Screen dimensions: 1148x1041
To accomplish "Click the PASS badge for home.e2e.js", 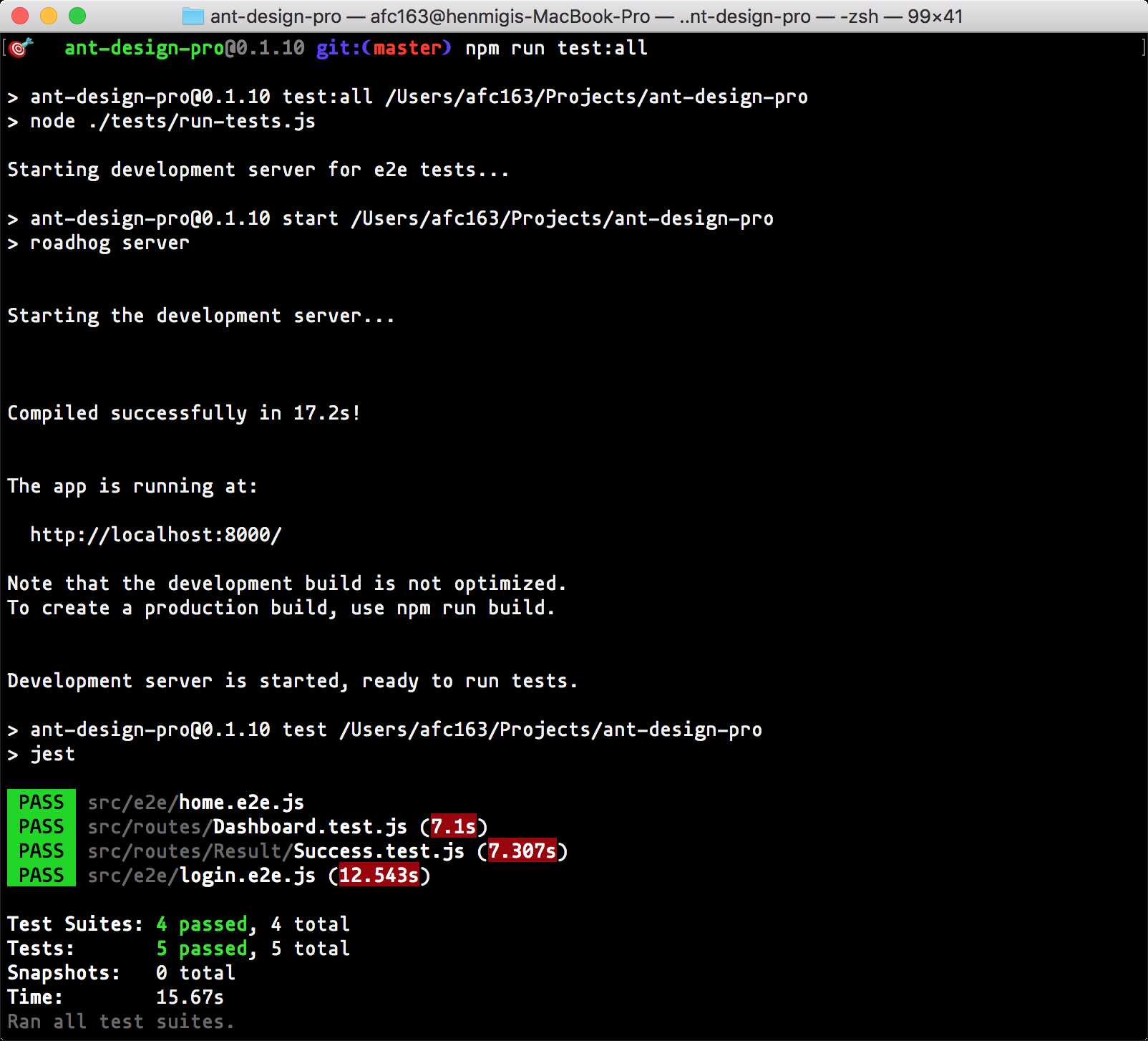I will 42,802.
